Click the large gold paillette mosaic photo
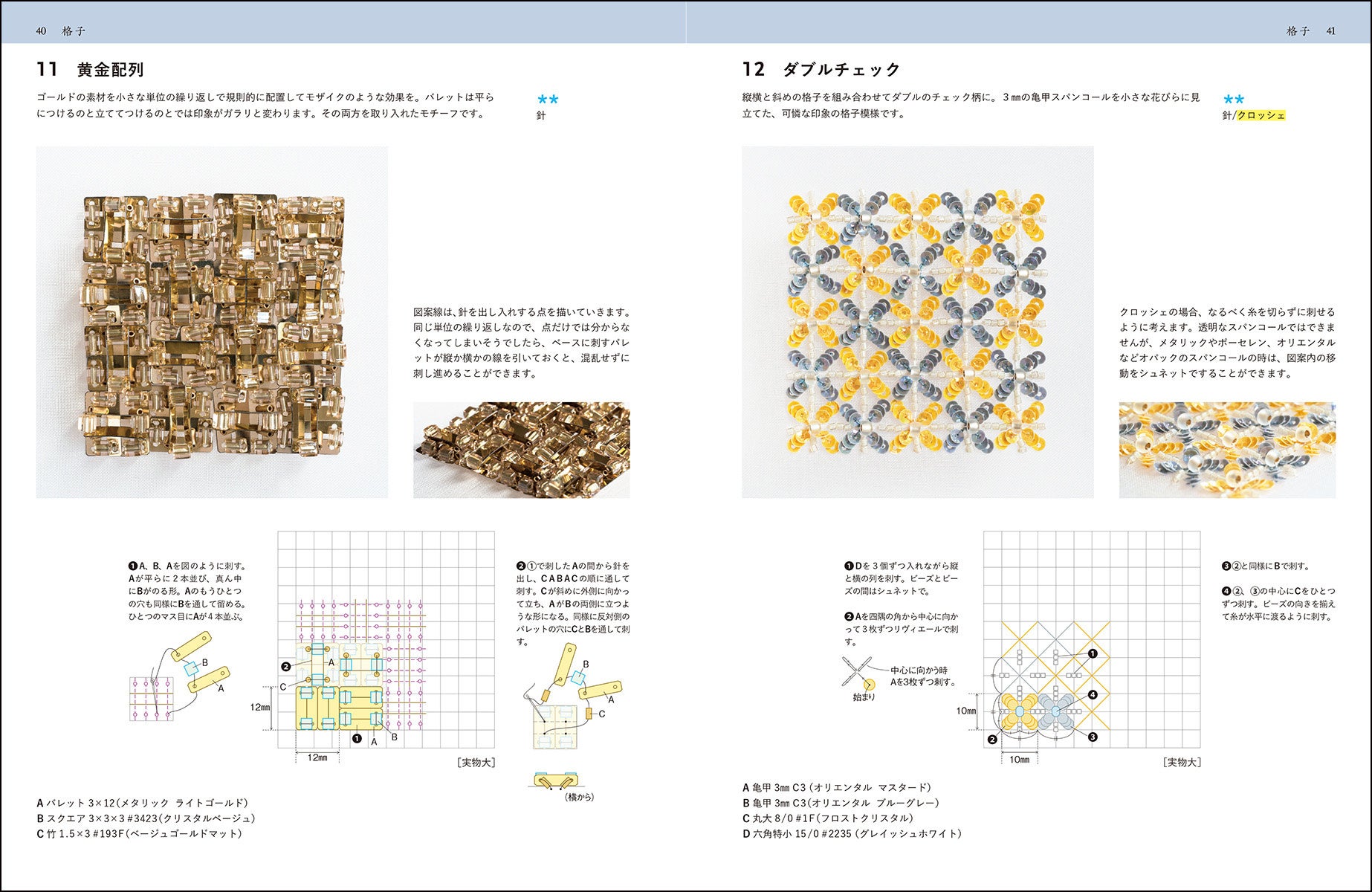Image resolution: width=1372 pixels, height=892 pixels. [212, 322]
